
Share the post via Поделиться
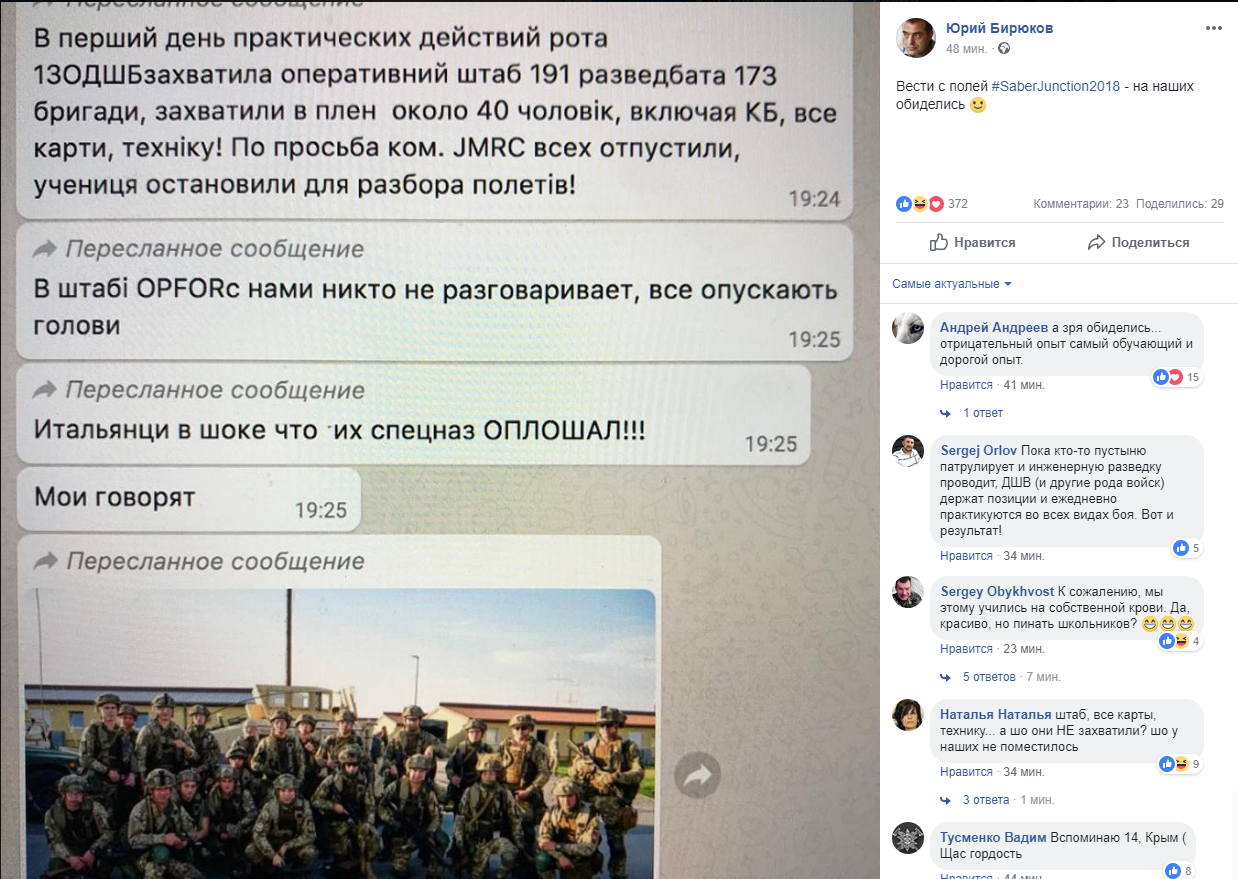tap(1138, 243)
